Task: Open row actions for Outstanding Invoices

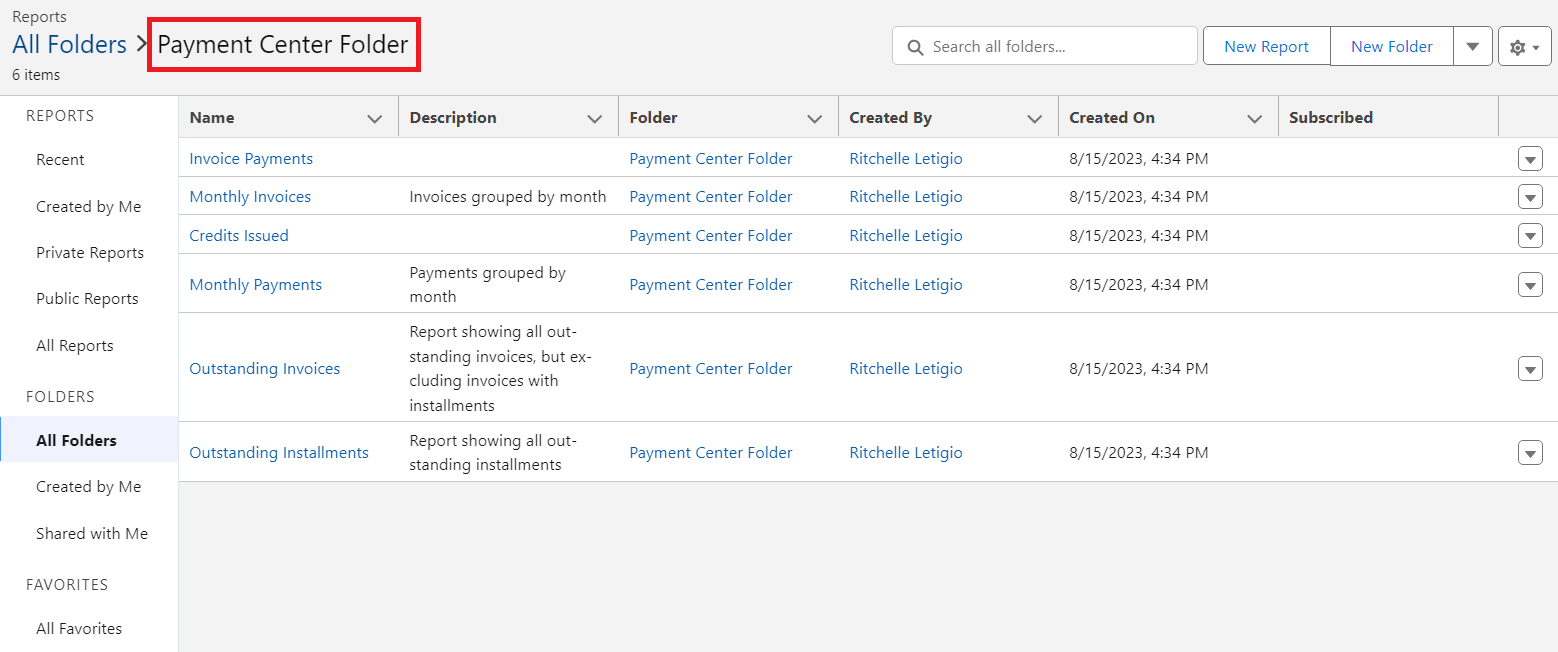Action: pos(1530,369)
